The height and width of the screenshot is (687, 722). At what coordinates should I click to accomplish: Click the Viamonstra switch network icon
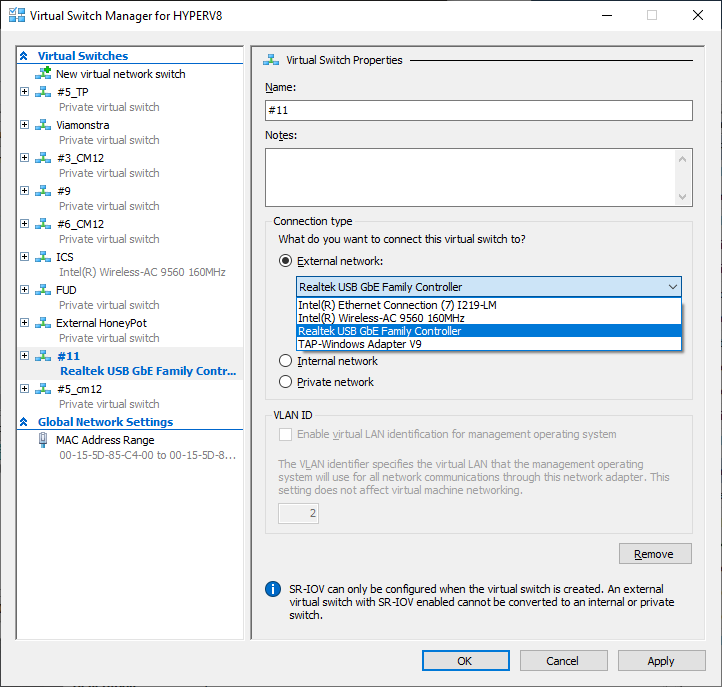[43, 125]
